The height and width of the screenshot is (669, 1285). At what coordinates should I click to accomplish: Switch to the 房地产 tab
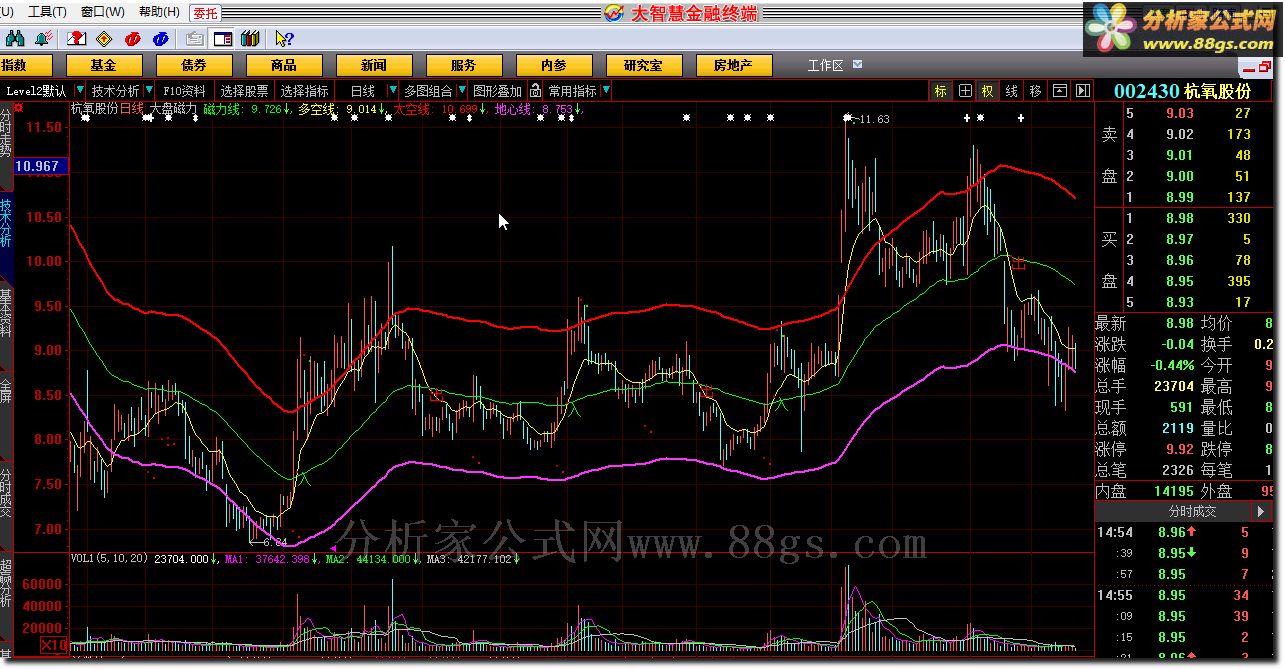pyautogui.click(x=734, y=65)
